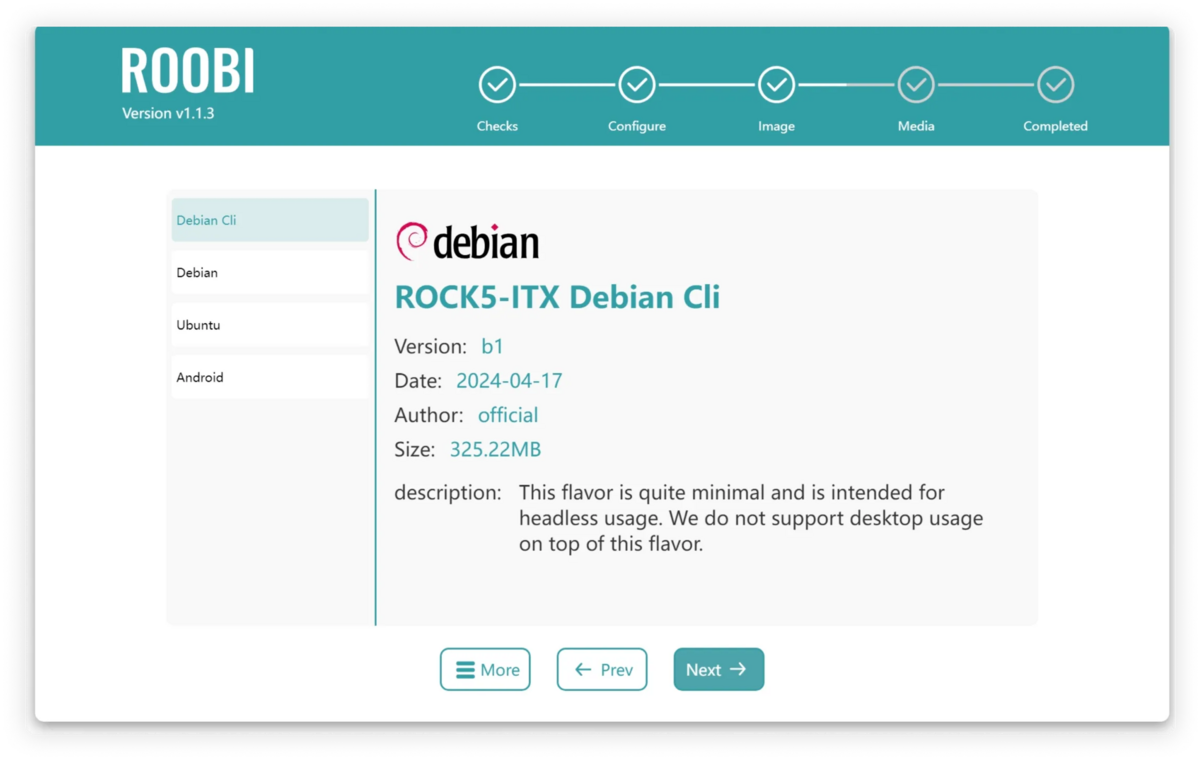1200x760 pixels.
Task: Choose Ubuntu from the image list
Action: pos(270,325)
